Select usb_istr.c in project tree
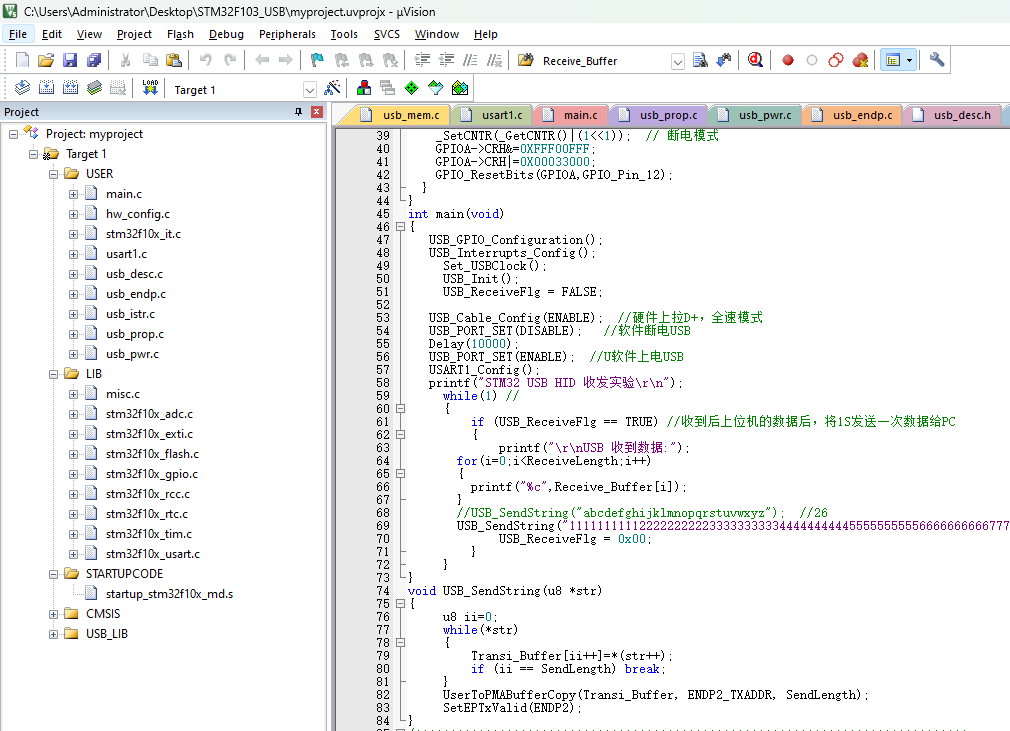 pos(130,314)
